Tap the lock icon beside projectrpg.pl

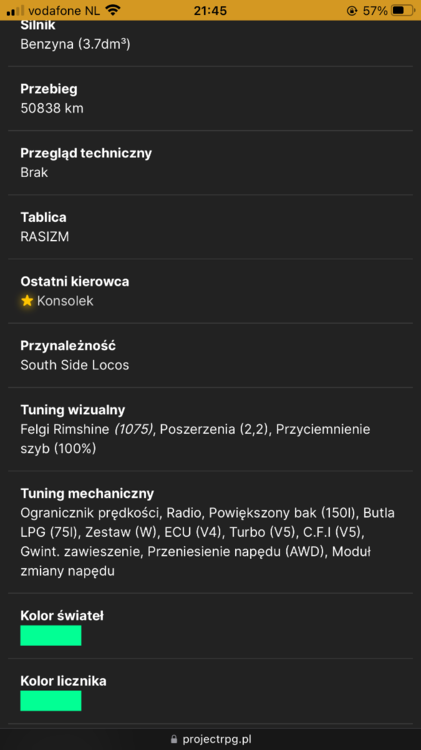pyautogui.click(x=174, y=739)
